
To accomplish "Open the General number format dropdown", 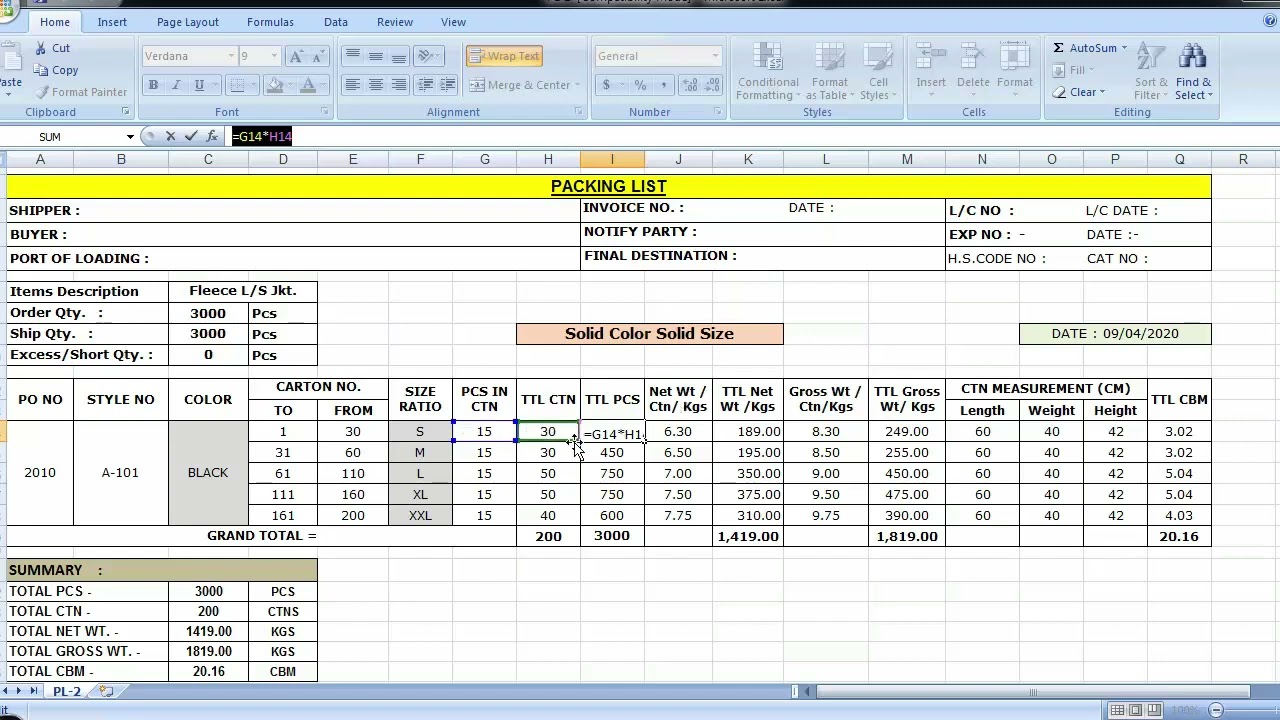I will click(715, 56).
